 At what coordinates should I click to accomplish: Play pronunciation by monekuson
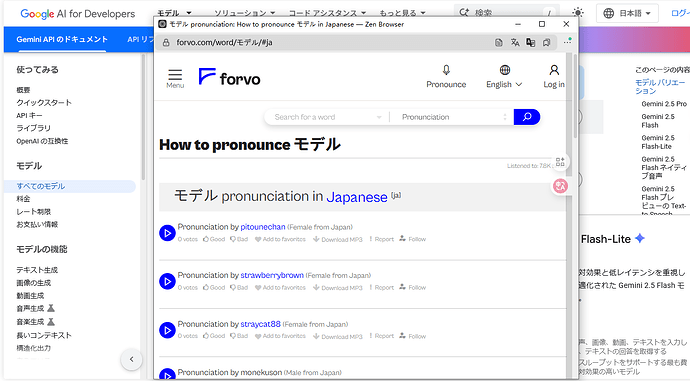pyautogui.click(x=167, y=375)
